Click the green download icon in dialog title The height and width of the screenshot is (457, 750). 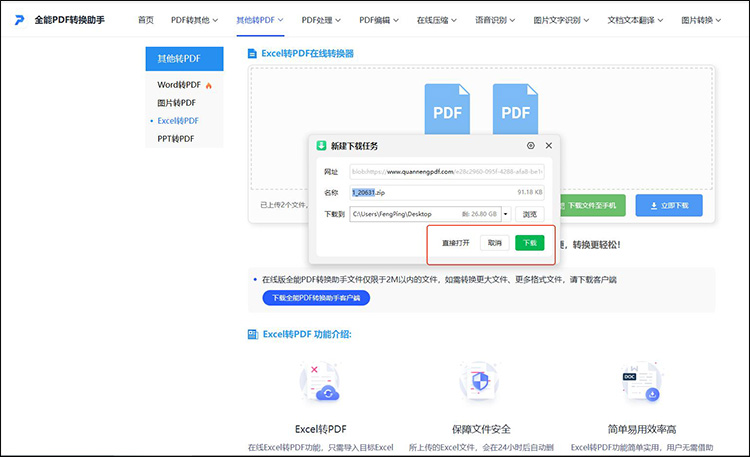tap(320, 146)
